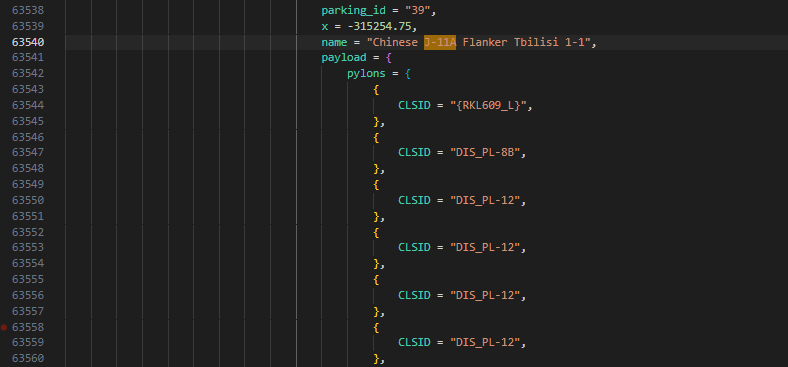Image resolution: width=788 pixels, height=367 pixels.
Task: Click line number 63559
Action: [x=28, y=342]
